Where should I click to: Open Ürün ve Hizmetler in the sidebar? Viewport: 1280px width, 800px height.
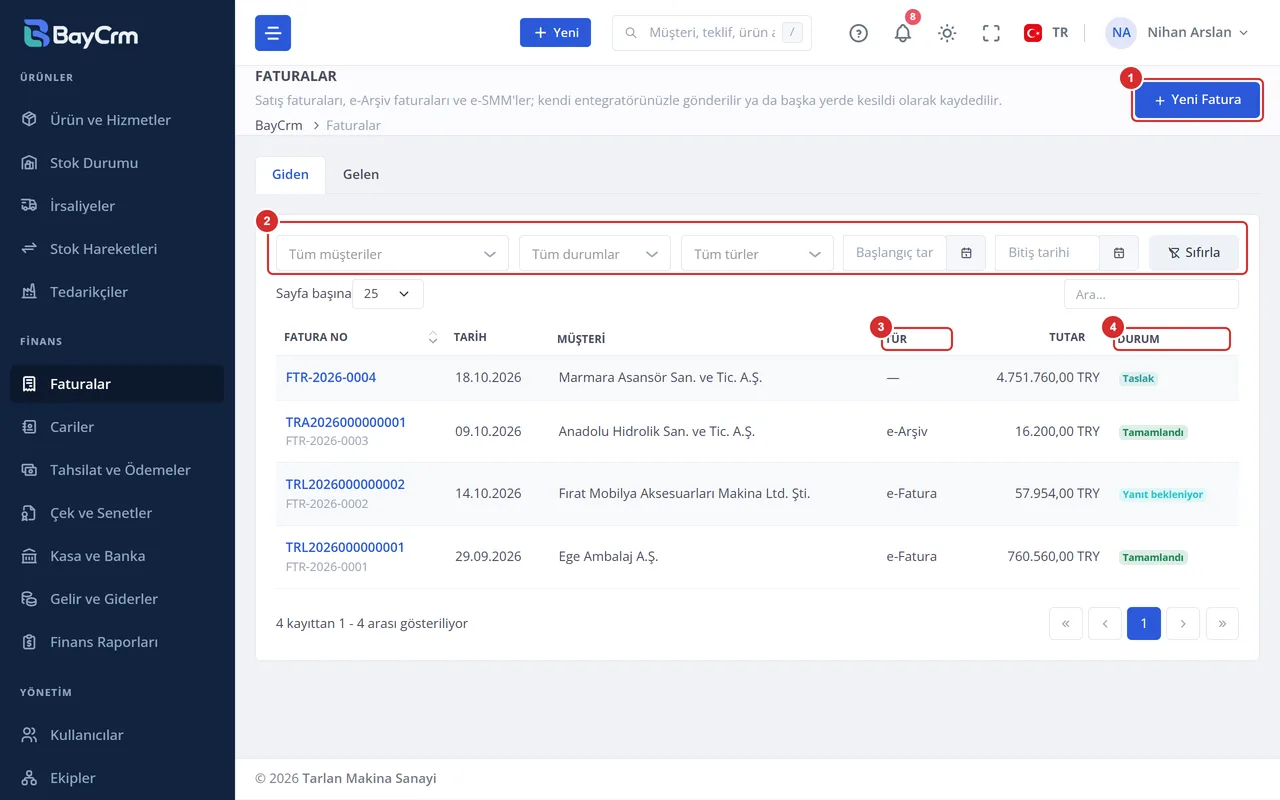(x=117, y=120)
